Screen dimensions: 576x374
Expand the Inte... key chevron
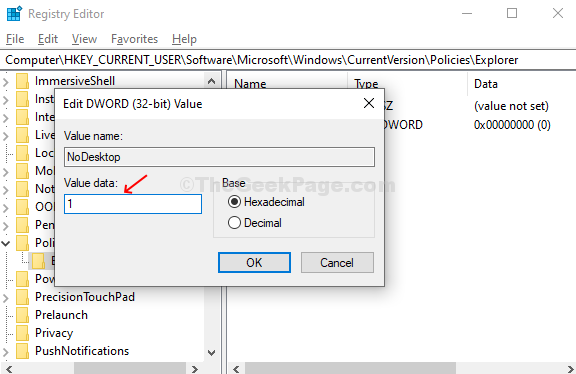(6, 117)
